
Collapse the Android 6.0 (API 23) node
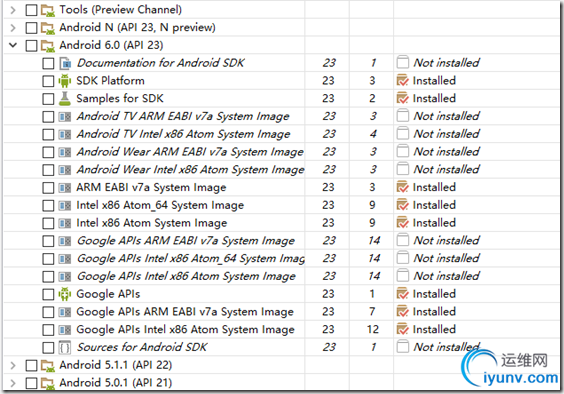pos(13,45)
